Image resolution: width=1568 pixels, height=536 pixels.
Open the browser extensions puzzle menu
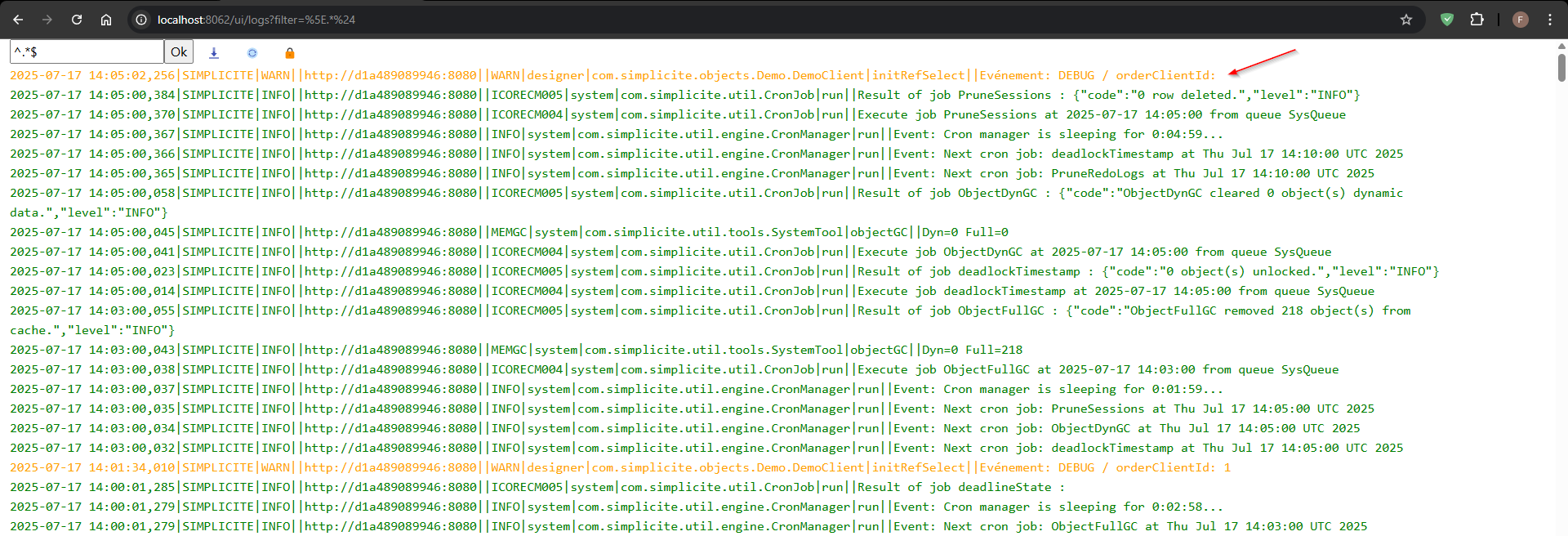[1477, 20]
